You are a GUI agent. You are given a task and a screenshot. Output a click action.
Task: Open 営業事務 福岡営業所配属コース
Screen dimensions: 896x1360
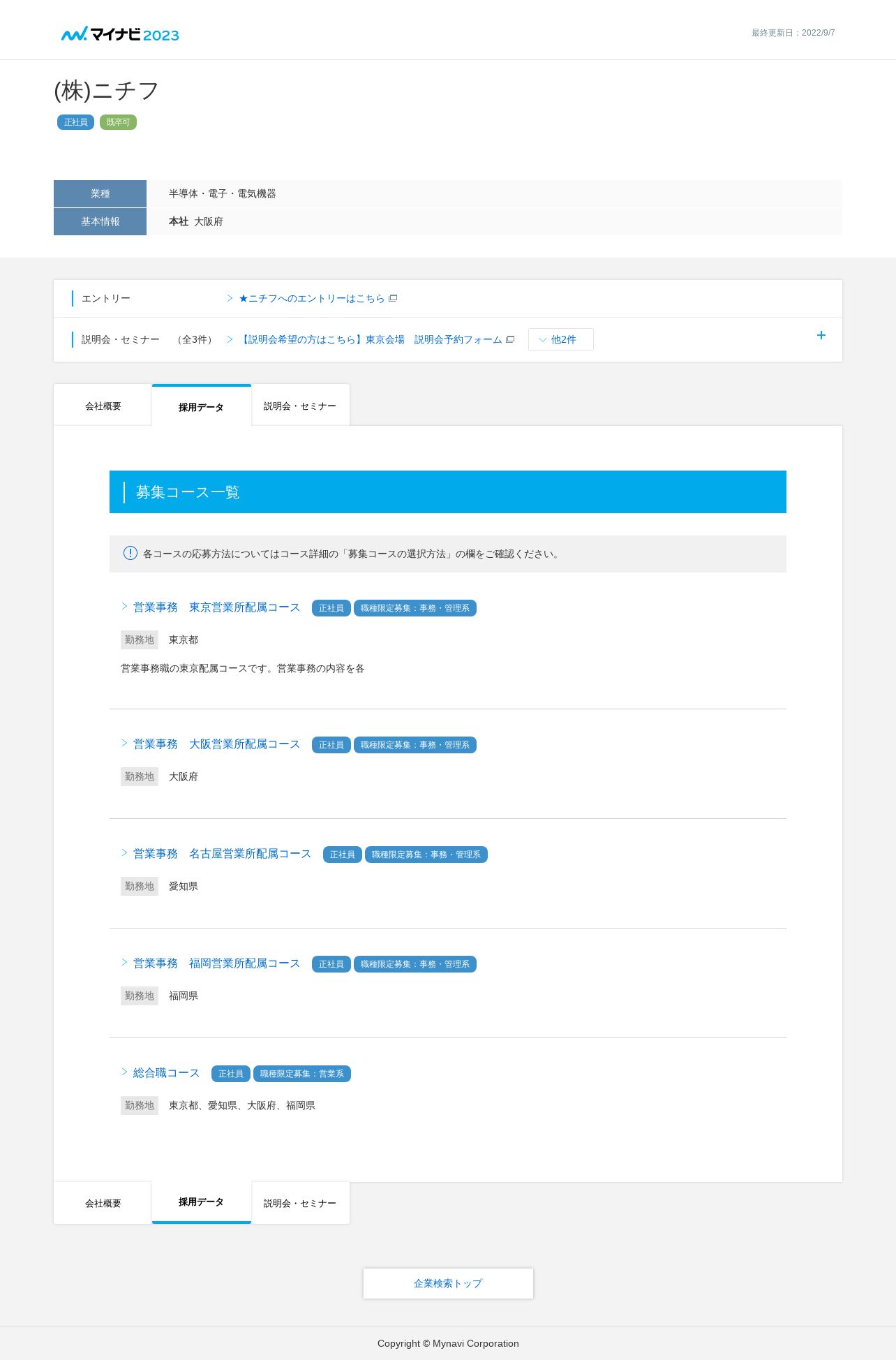216,963
